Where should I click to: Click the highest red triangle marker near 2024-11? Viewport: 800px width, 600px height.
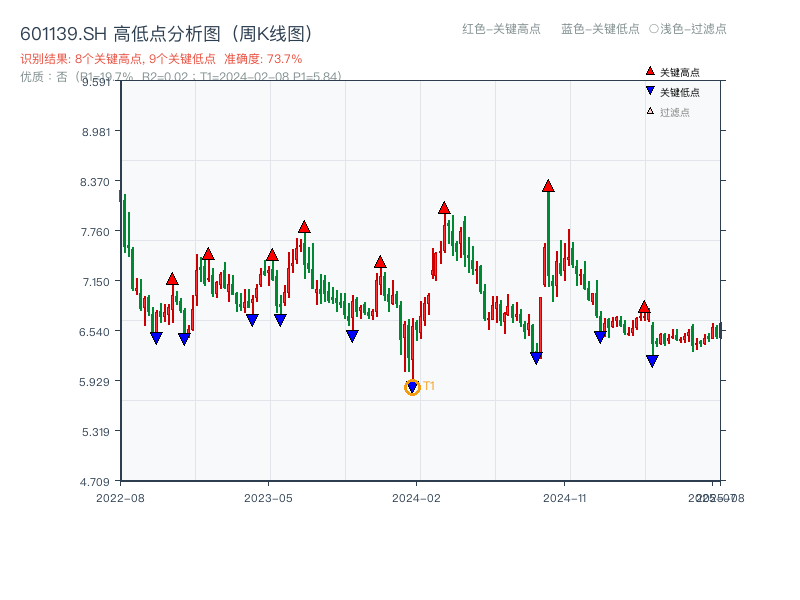coord(548,185)
